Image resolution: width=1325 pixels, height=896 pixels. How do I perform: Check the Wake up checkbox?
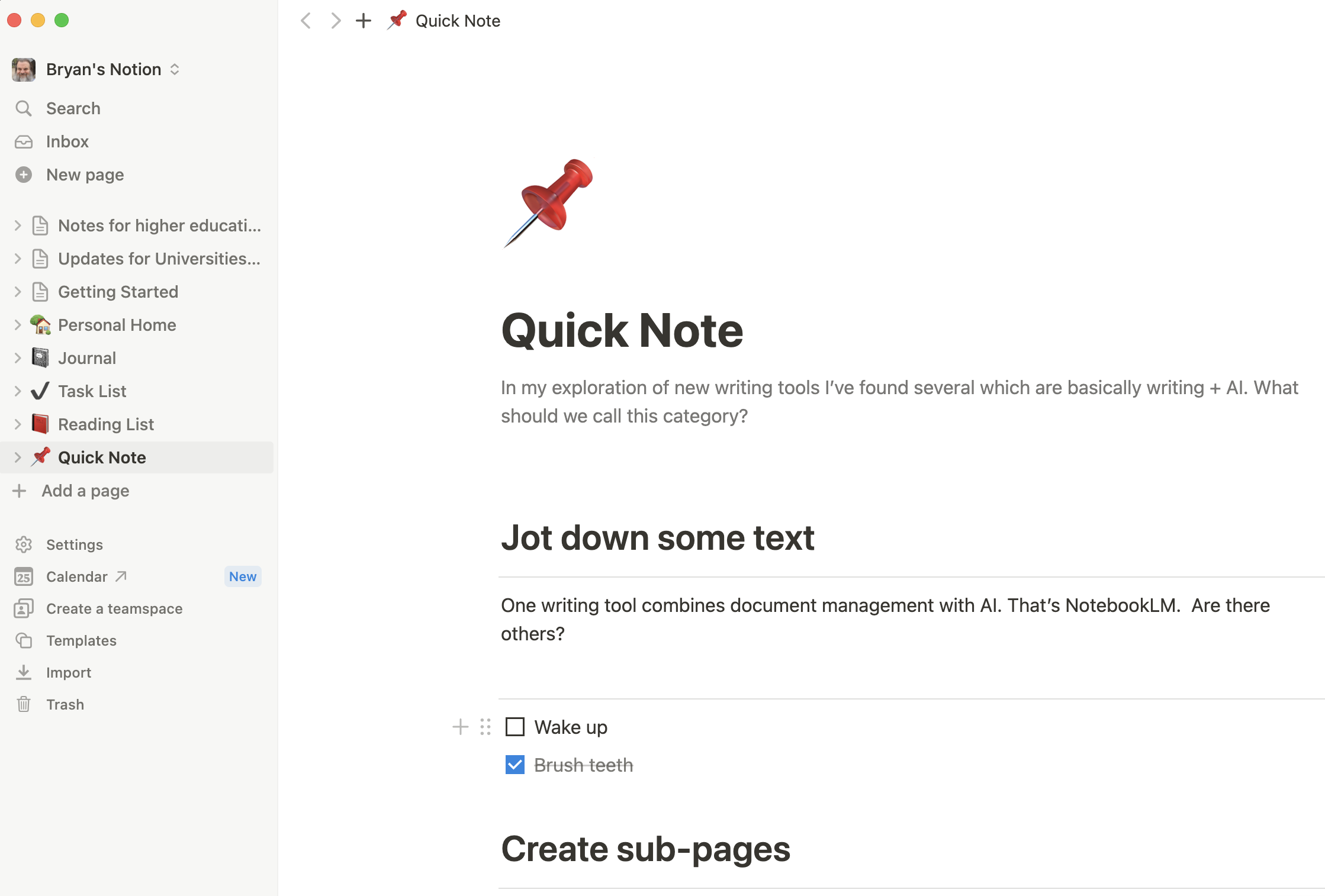pos(515,727)
